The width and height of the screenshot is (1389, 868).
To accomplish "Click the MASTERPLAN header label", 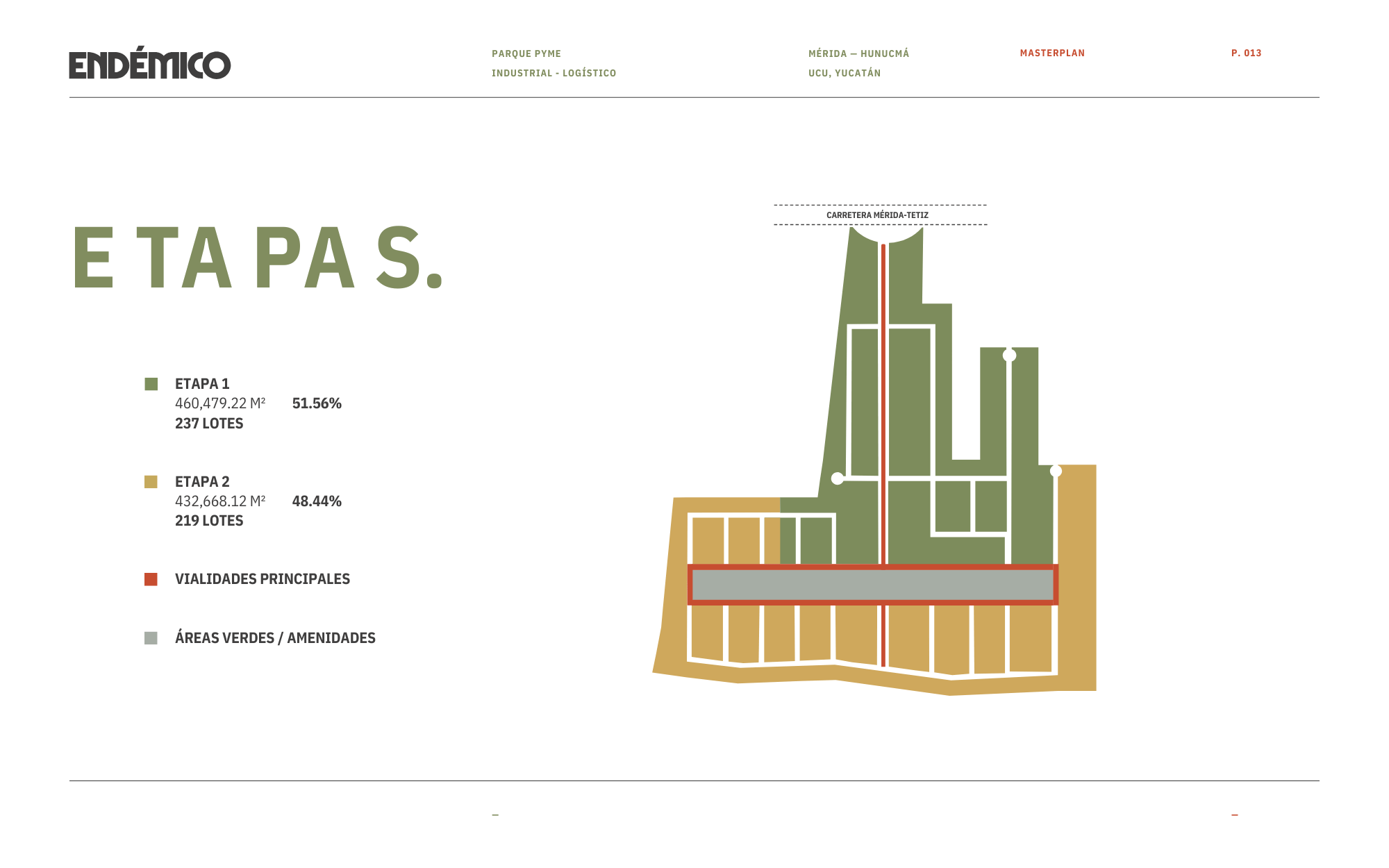I will coord(1052,53).
